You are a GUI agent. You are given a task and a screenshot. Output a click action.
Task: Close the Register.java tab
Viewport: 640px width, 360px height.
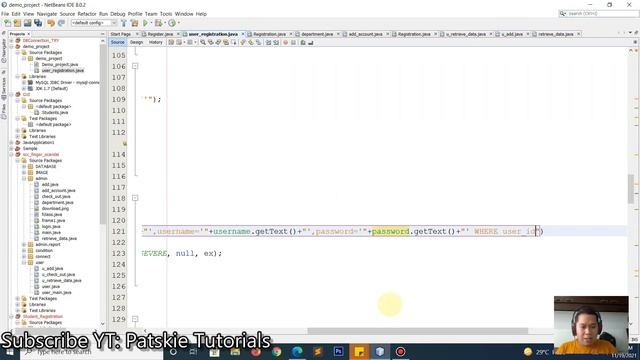point(178,34)
